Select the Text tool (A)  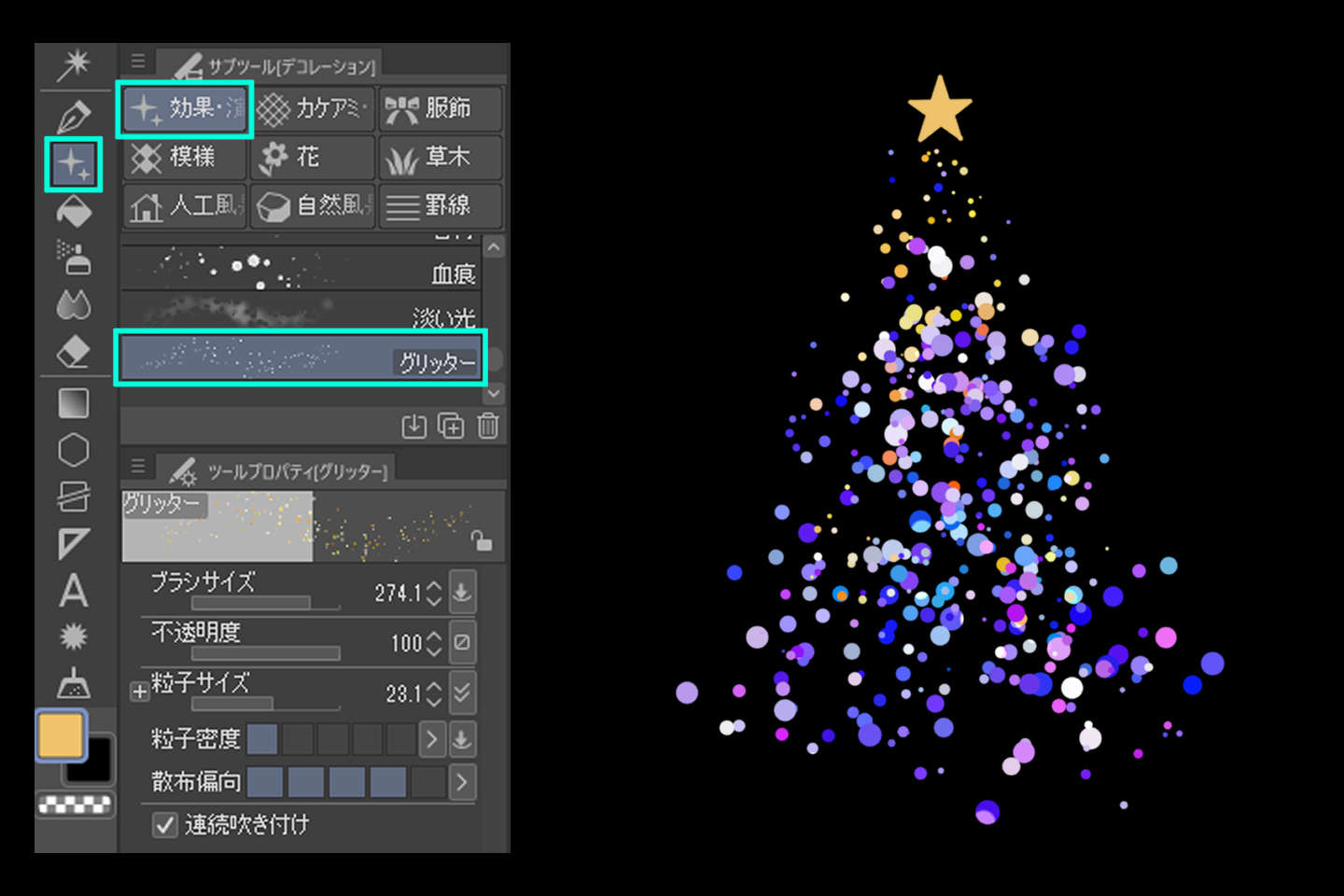pyautogui.click(x=74, y=592)
